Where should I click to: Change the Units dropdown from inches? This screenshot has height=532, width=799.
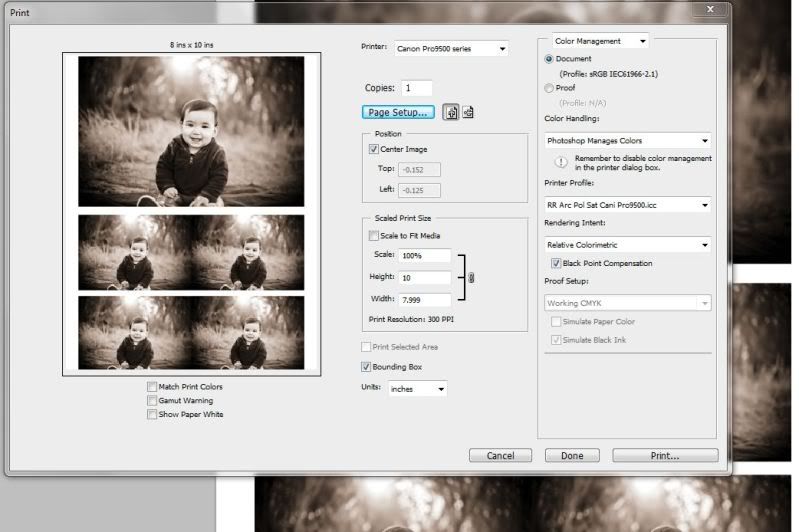tap(417, 388)
